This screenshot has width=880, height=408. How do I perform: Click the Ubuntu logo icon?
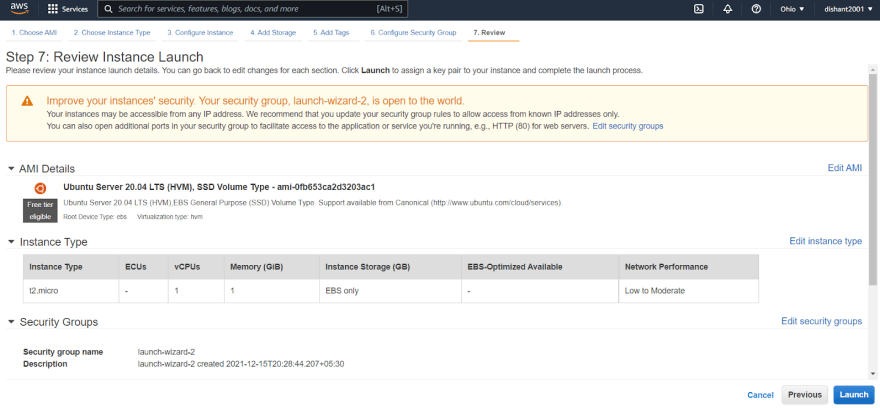point(40,188)
